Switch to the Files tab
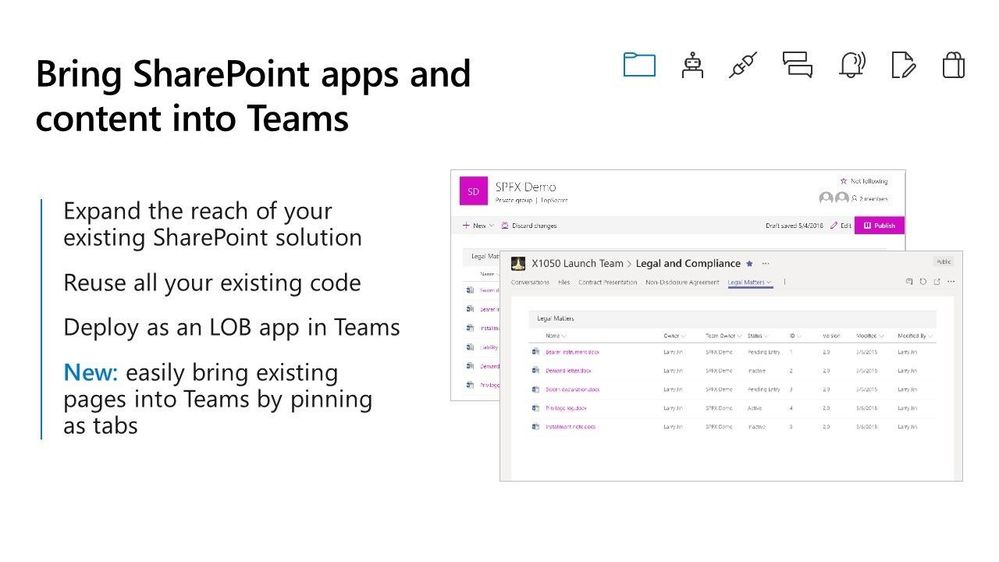 click(x=564, y=282)
